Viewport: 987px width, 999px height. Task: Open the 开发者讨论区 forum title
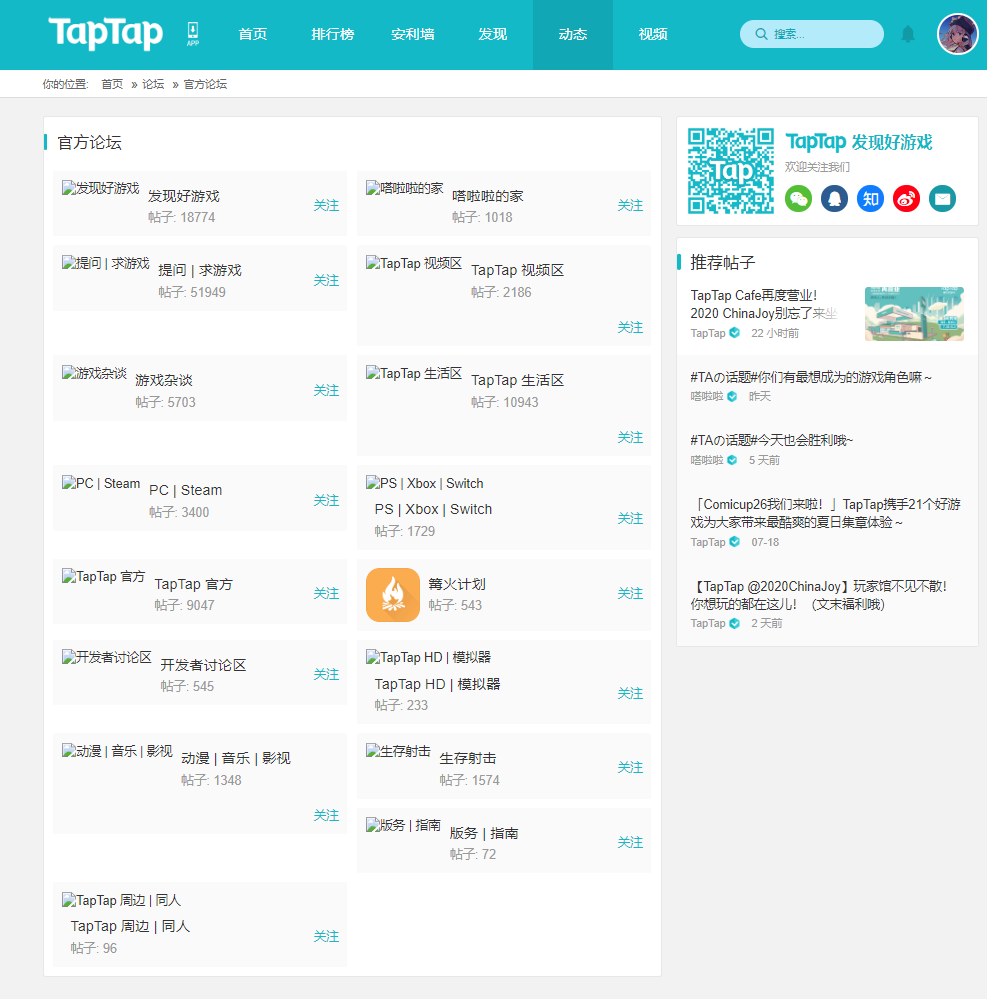click(203, 665)
